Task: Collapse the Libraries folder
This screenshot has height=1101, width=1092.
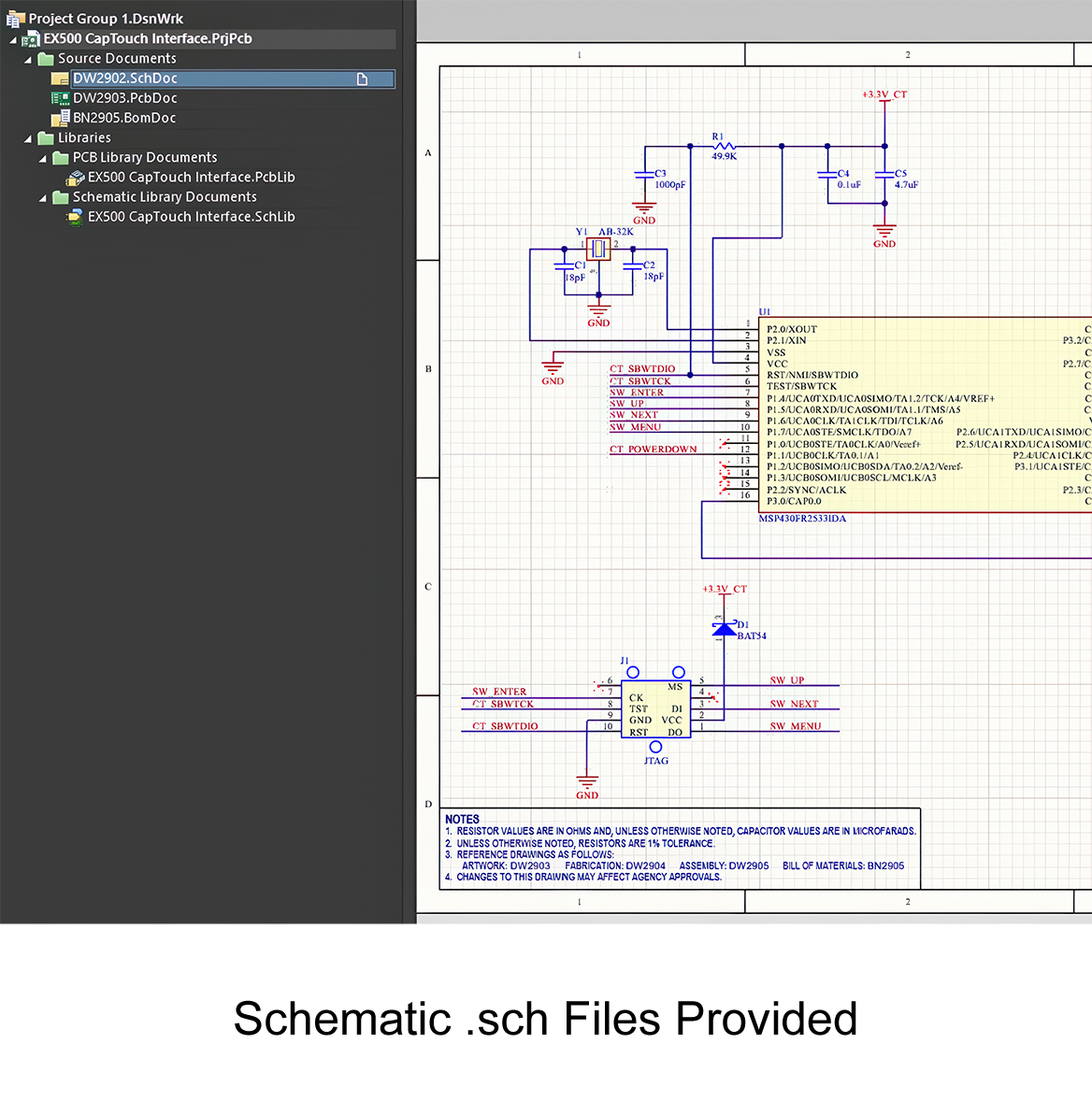Action: (x=28, y=139)
